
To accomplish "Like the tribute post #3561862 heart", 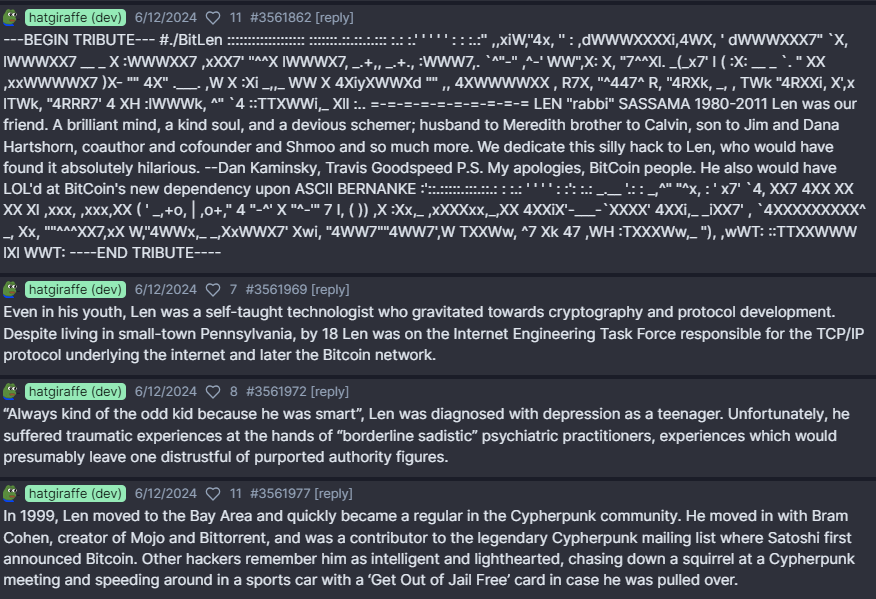I will point(213,18).
